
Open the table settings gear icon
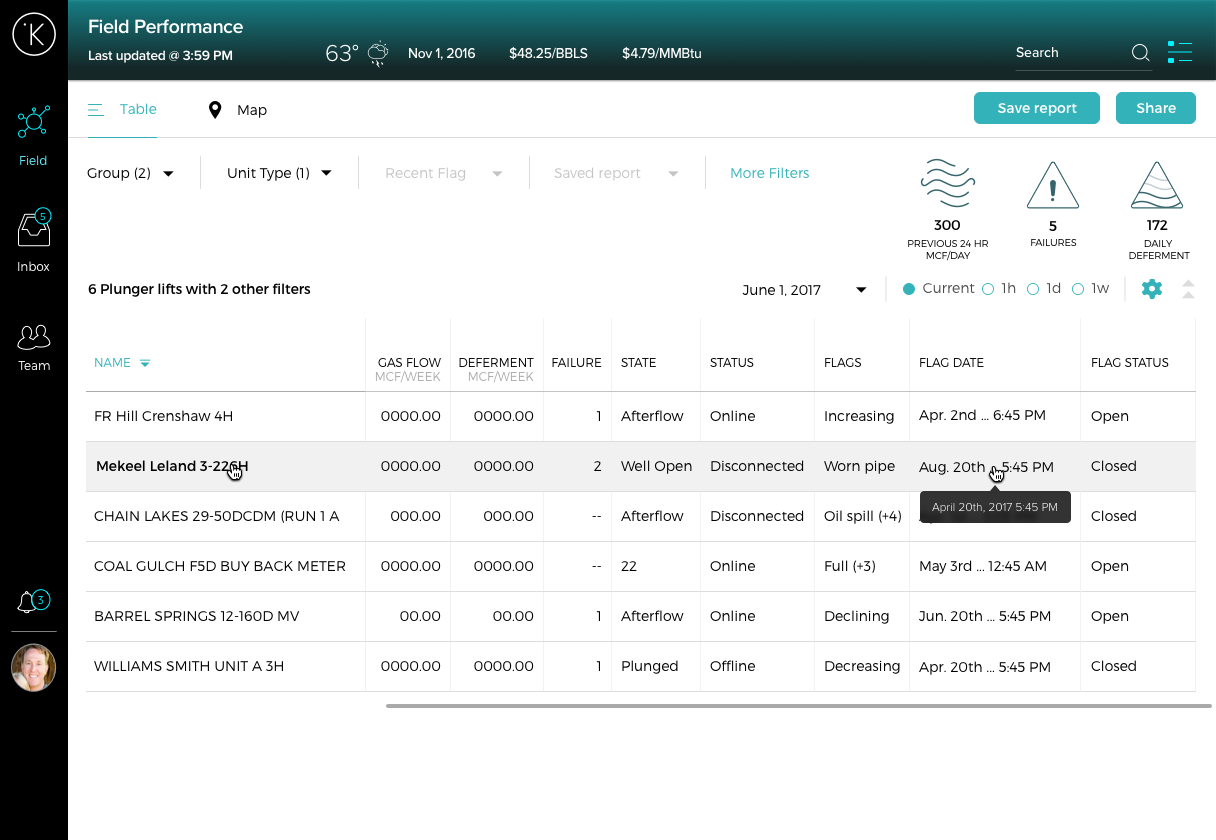click(x=1152, y=289)
